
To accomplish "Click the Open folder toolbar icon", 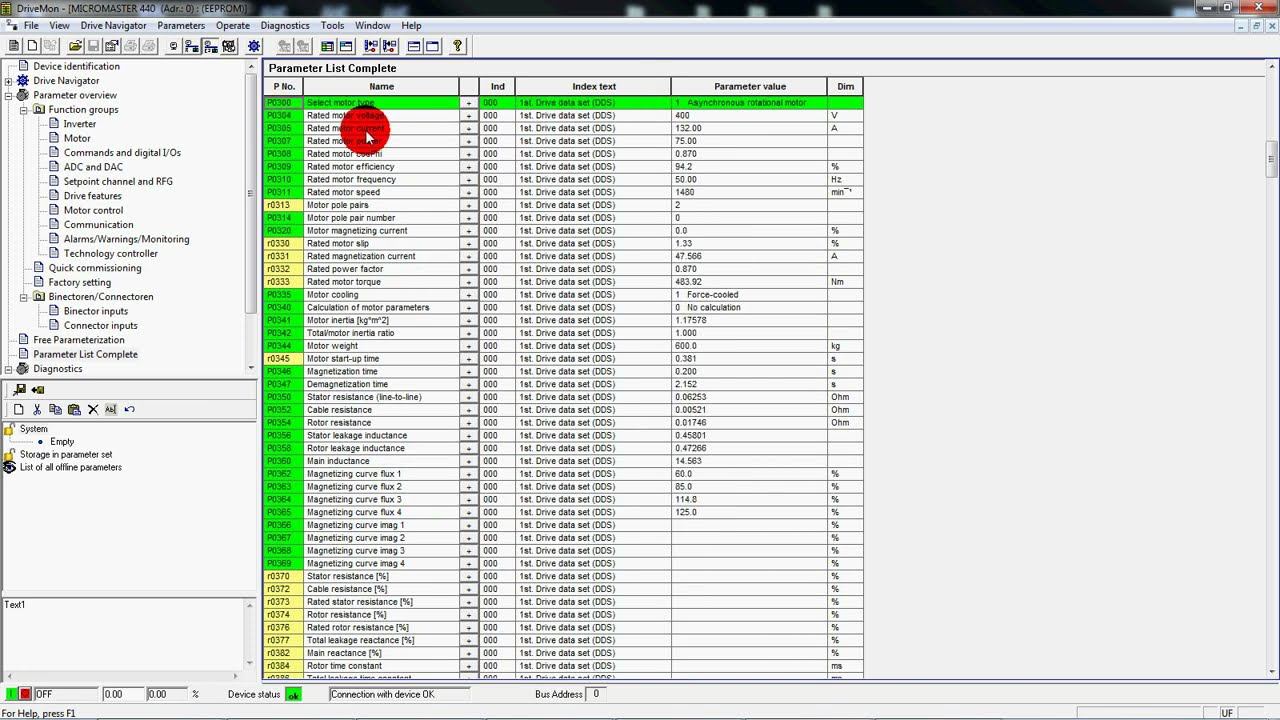I will coord(76,46).
